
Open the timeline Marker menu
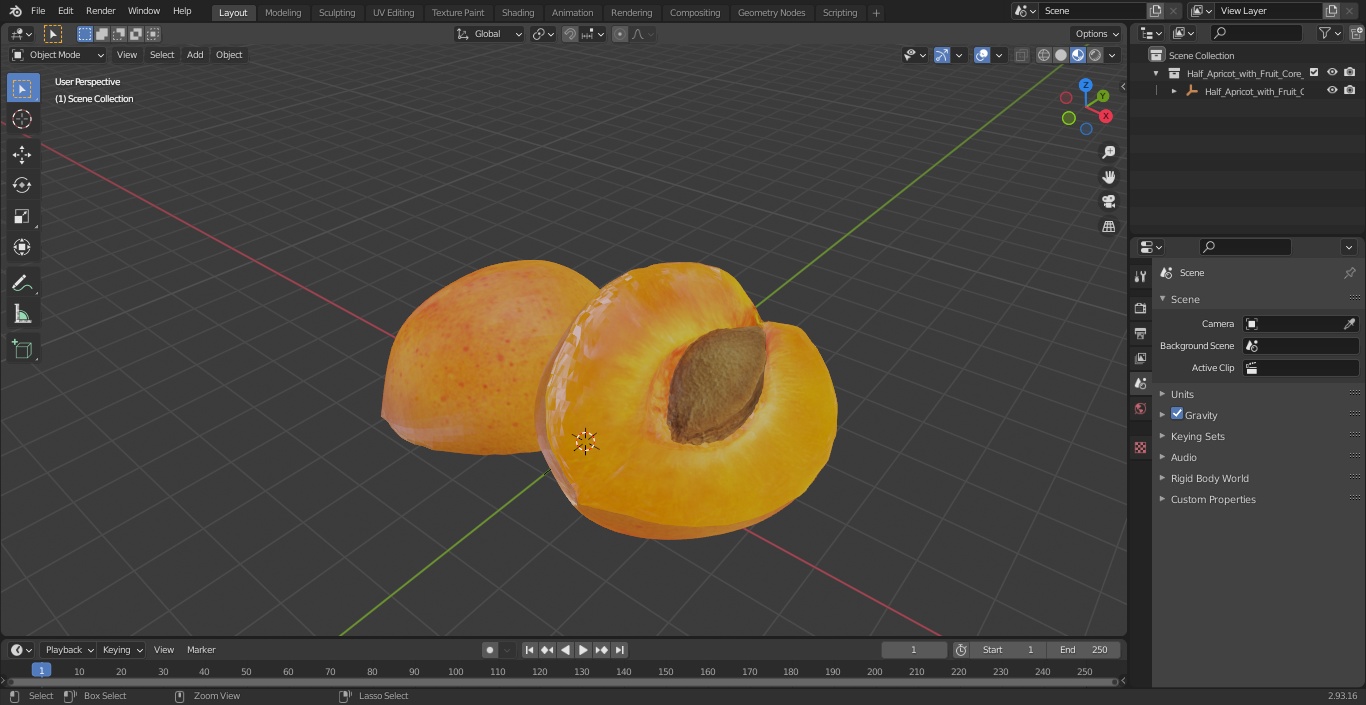click(201, 650)
